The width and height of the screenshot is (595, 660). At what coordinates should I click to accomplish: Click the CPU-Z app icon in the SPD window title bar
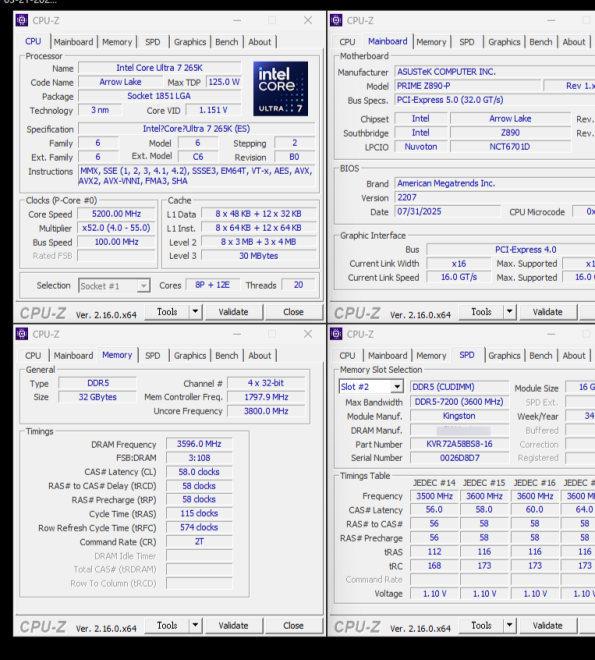336,334
